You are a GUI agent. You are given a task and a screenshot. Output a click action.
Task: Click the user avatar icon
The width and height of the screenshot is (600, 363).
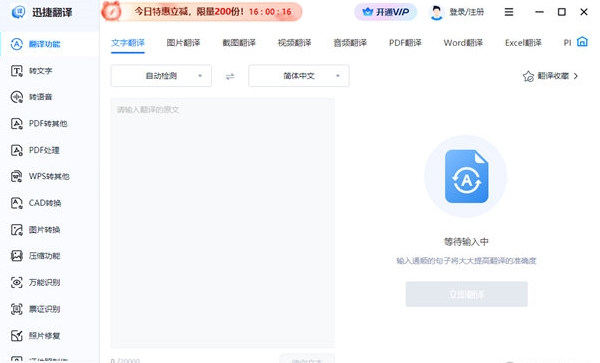pyautogui.click(x=437, y=13)
